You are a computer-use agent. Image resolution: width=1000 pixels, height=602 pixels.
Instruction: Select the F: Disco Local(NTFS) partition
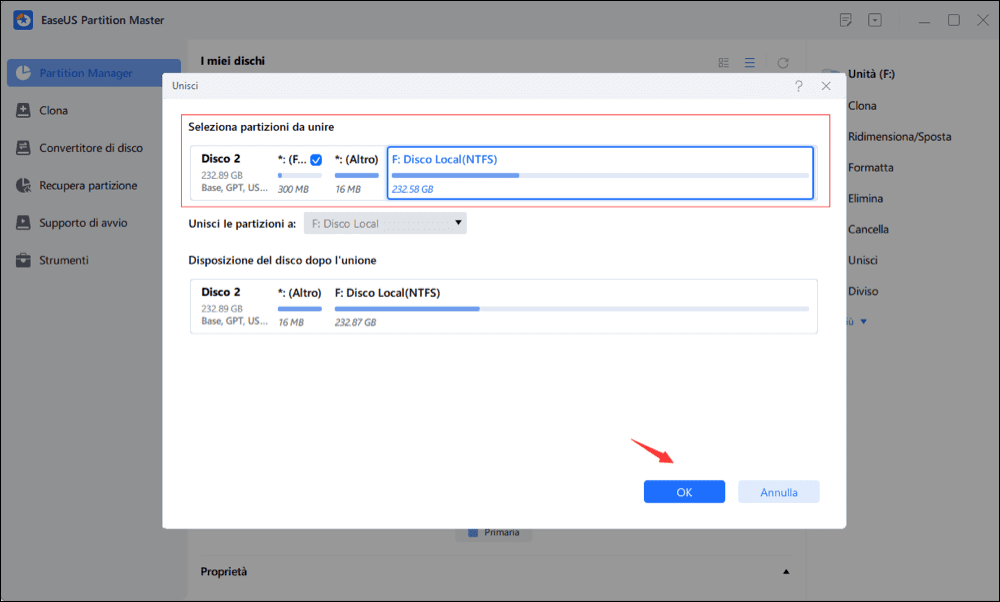(600, 173)
